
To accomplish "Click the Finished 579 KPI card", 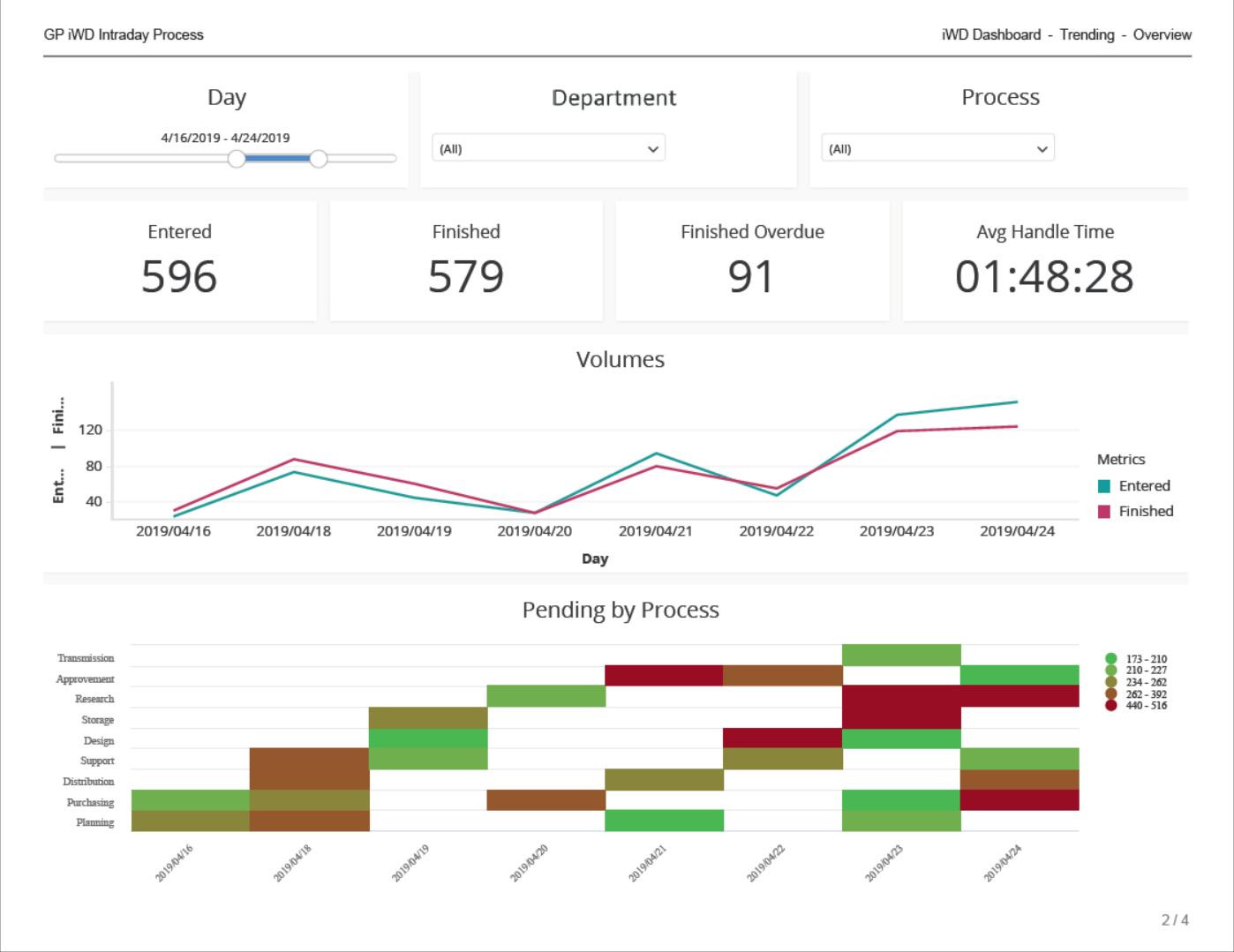I will click(466, 262).
